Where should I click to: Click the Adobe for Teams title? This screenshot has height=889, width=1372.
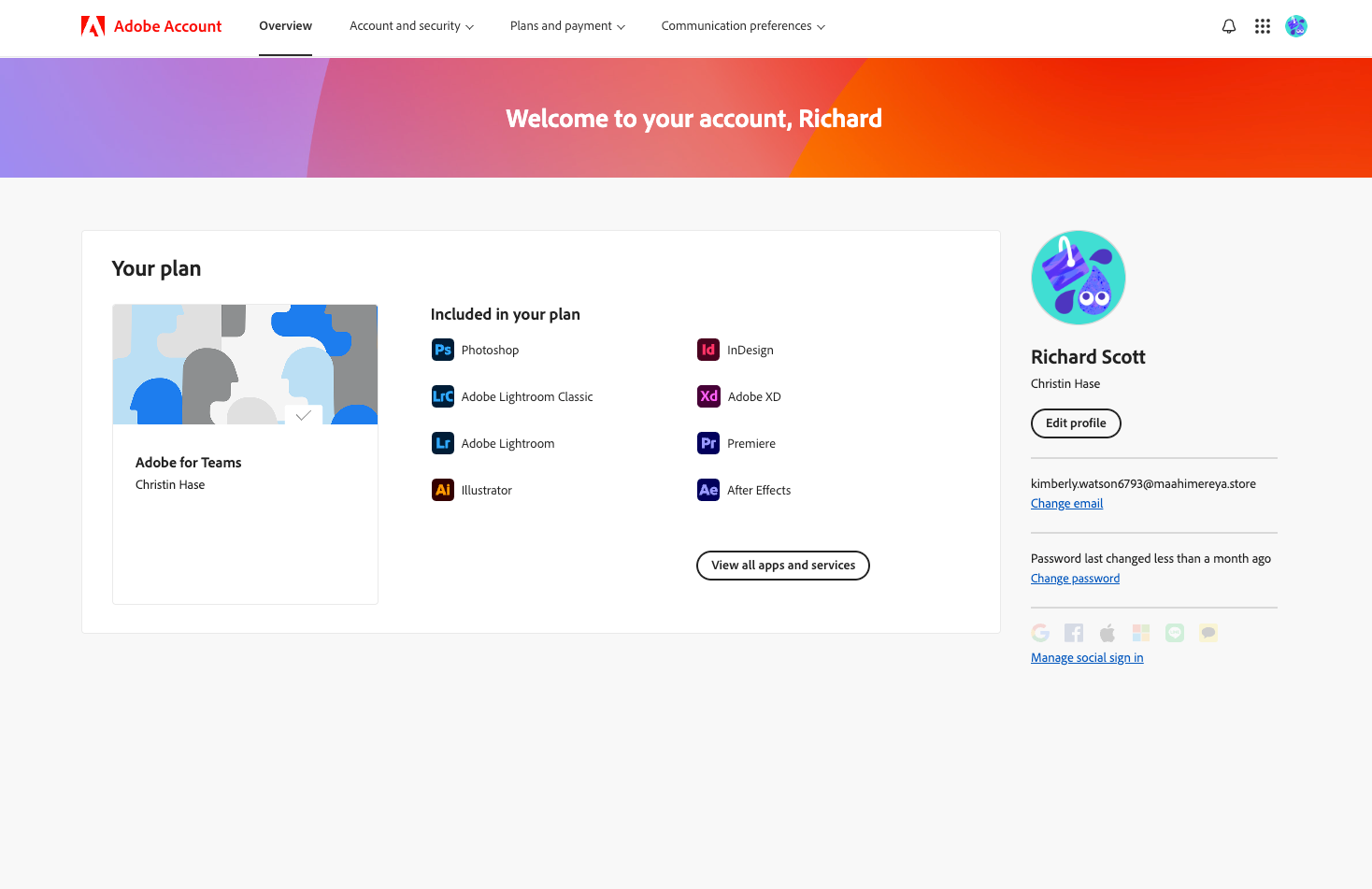(x=188, y=463)
